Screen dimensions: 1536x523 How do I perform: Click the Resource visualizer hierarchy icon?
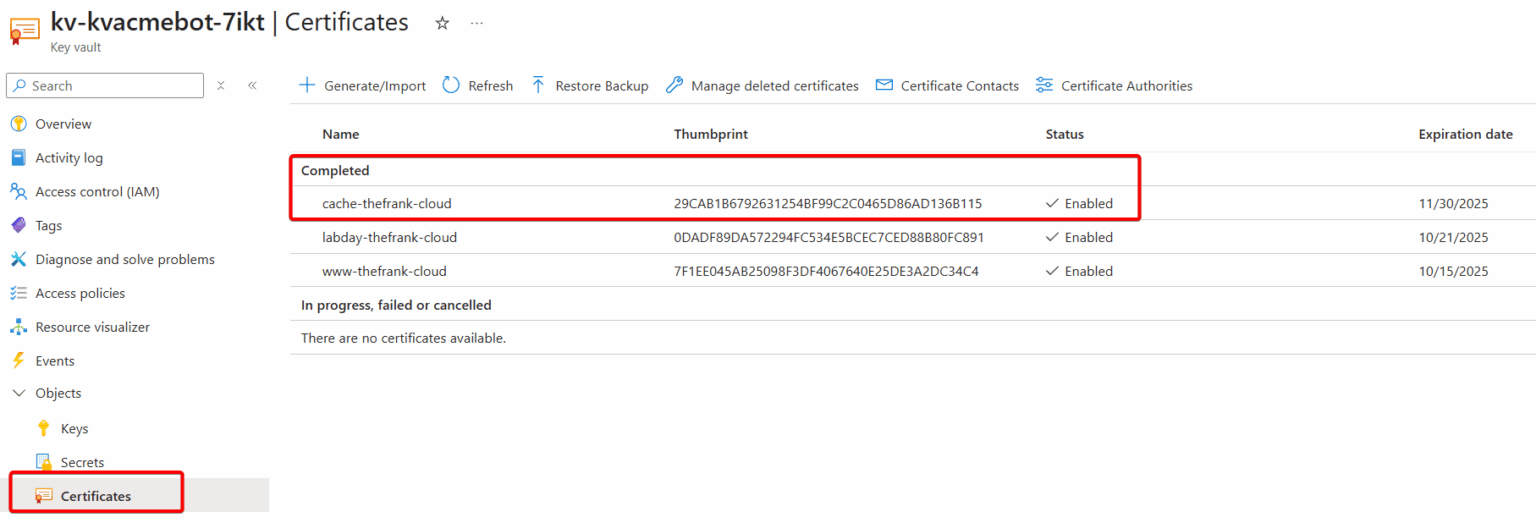click(x=18, y=327)
